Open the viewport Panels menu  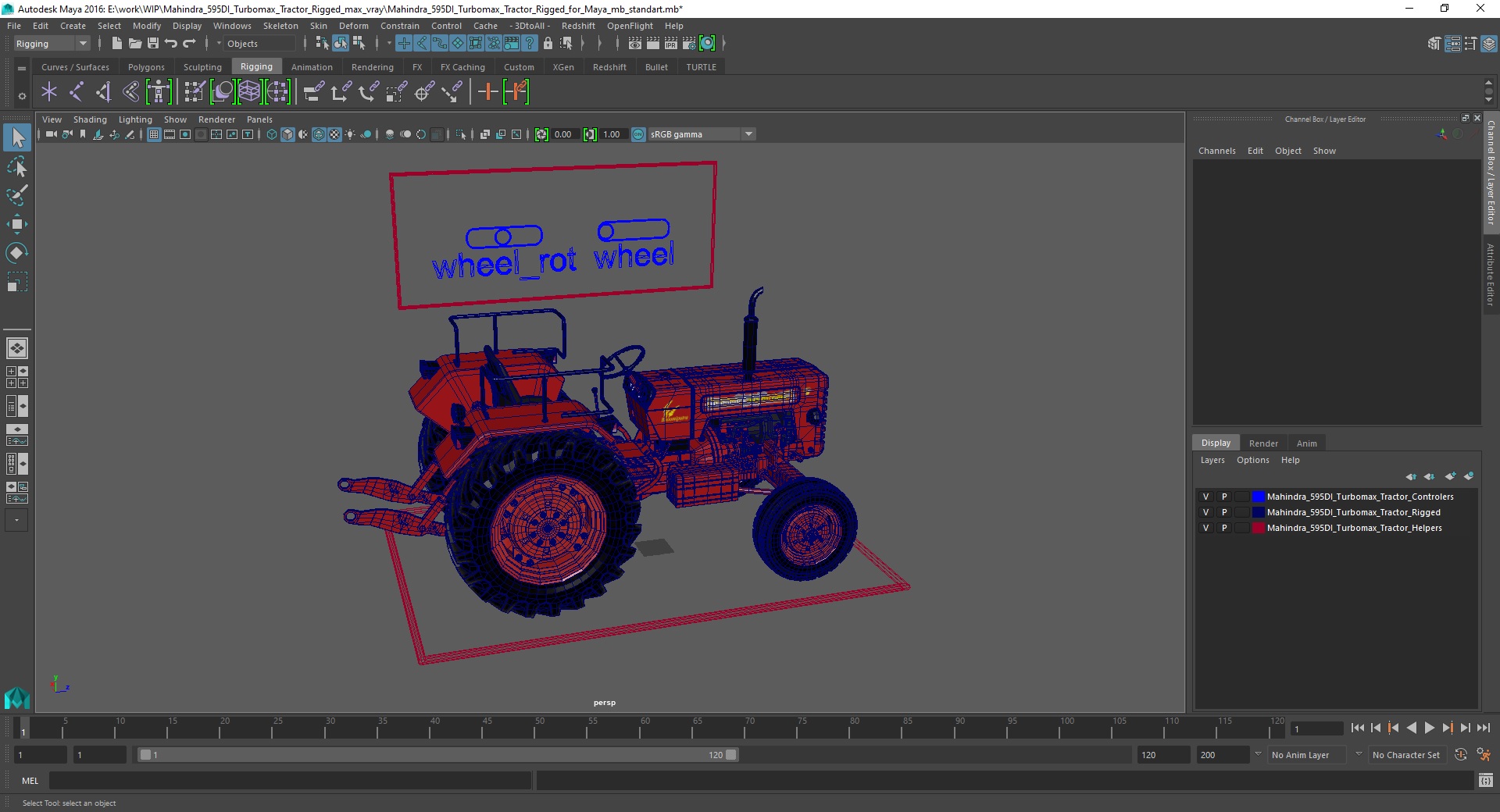[259, 119]
